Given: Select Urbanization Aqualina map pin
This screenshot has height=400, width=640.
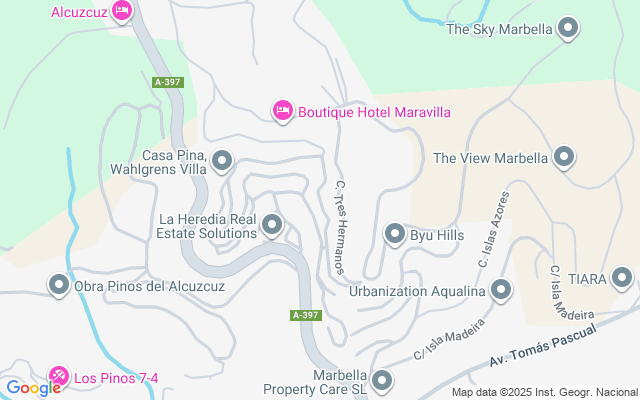Looking at the screenshot, I should pyautogui.click(x=501, y=291).
